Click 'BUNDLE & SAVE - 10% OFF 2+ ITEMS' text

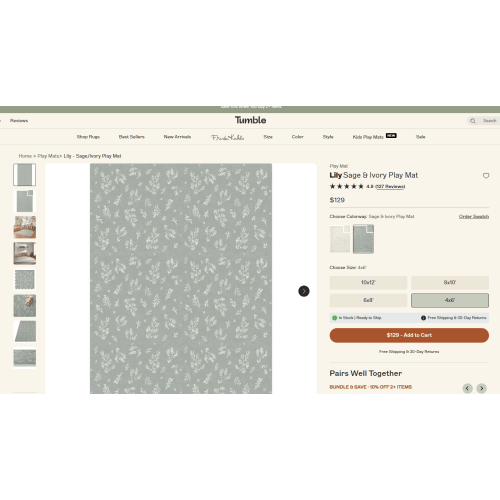click(371, 387)
